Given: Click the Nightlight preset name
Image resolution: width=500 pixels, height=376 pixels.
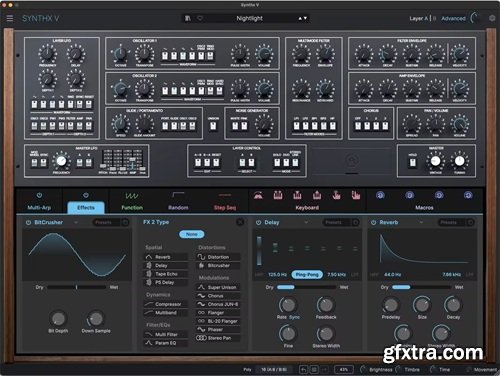Looking at the screenshot, I should point(249,18).
